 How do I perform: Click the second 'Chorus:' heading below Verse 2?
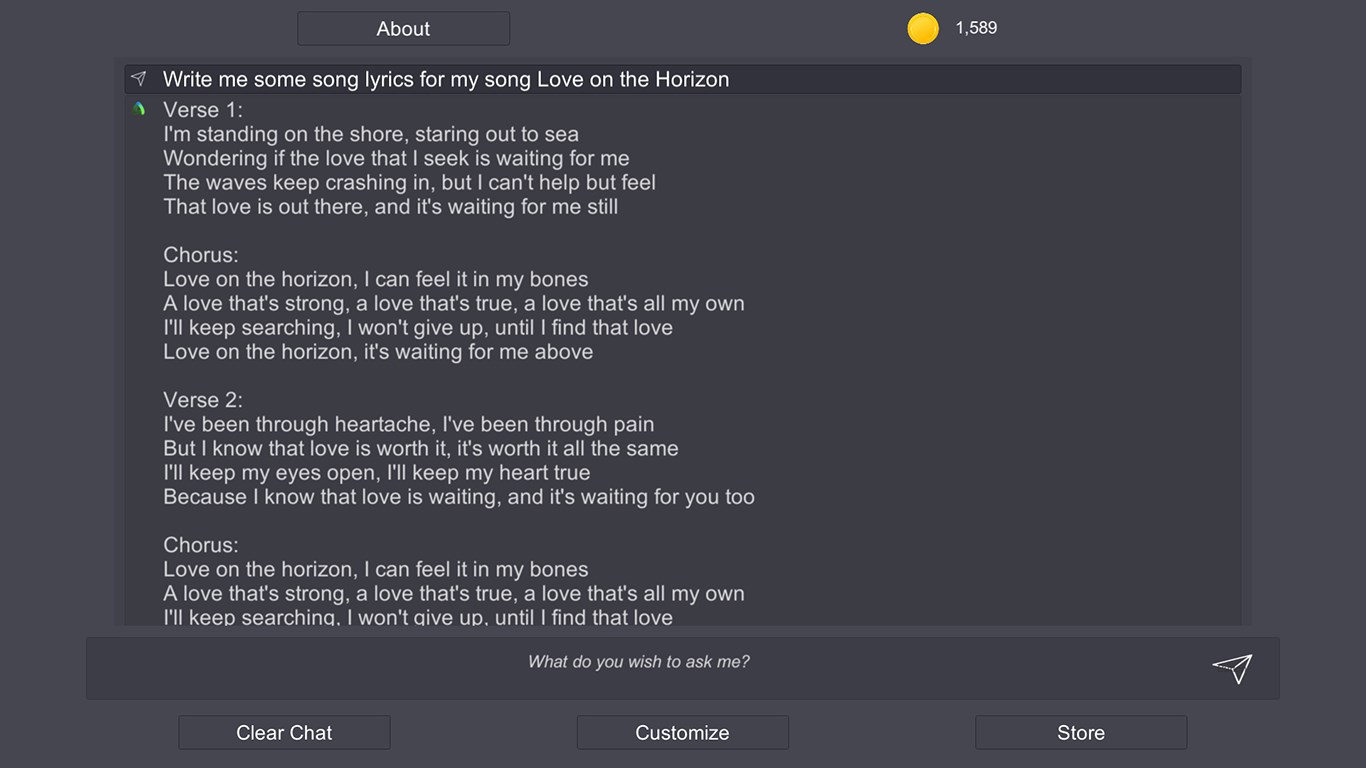[x=201, y=545]
